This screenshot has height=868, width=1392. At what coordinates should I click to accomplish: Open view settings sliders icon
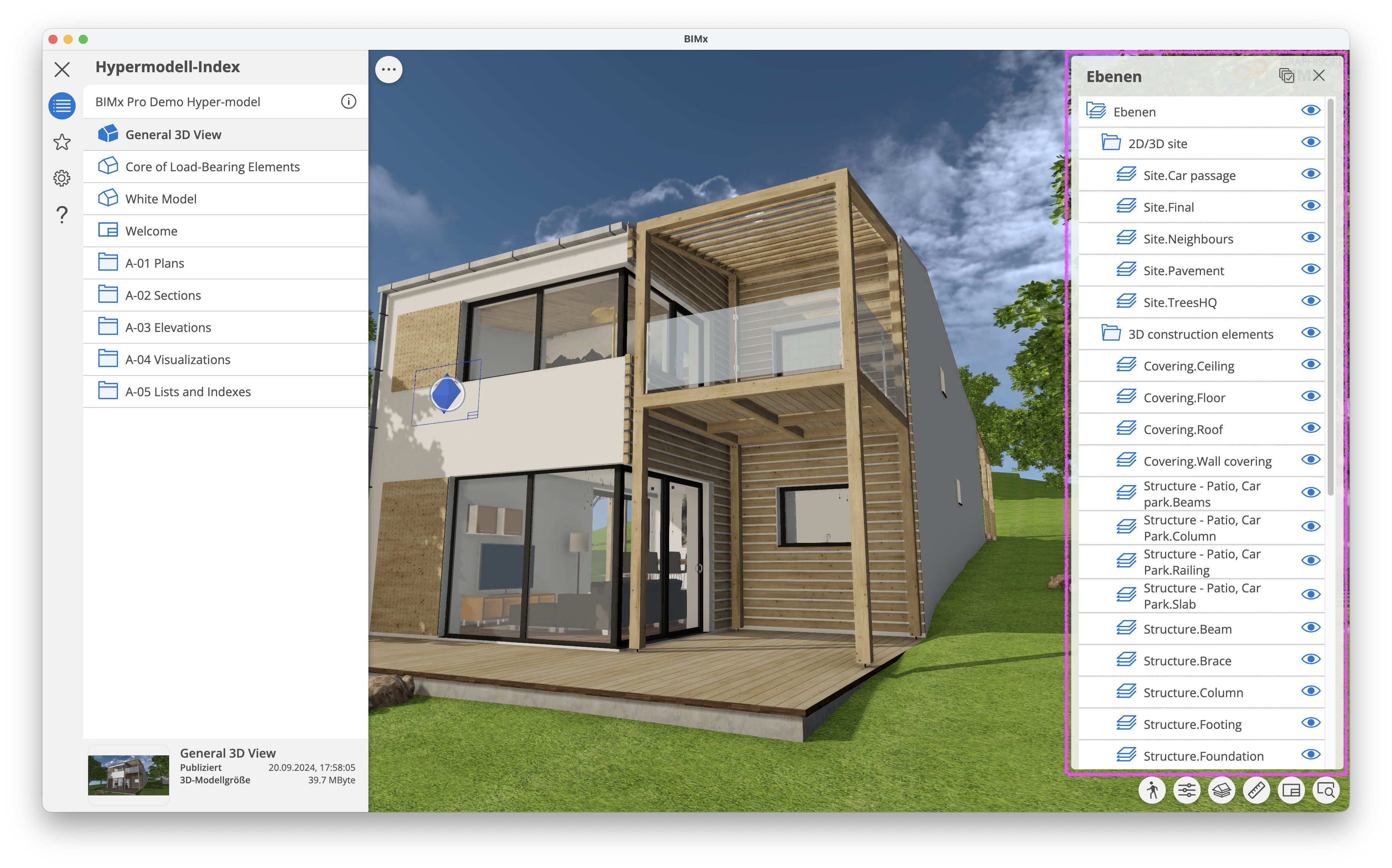pyautogui.click(x=1187, y=790)
